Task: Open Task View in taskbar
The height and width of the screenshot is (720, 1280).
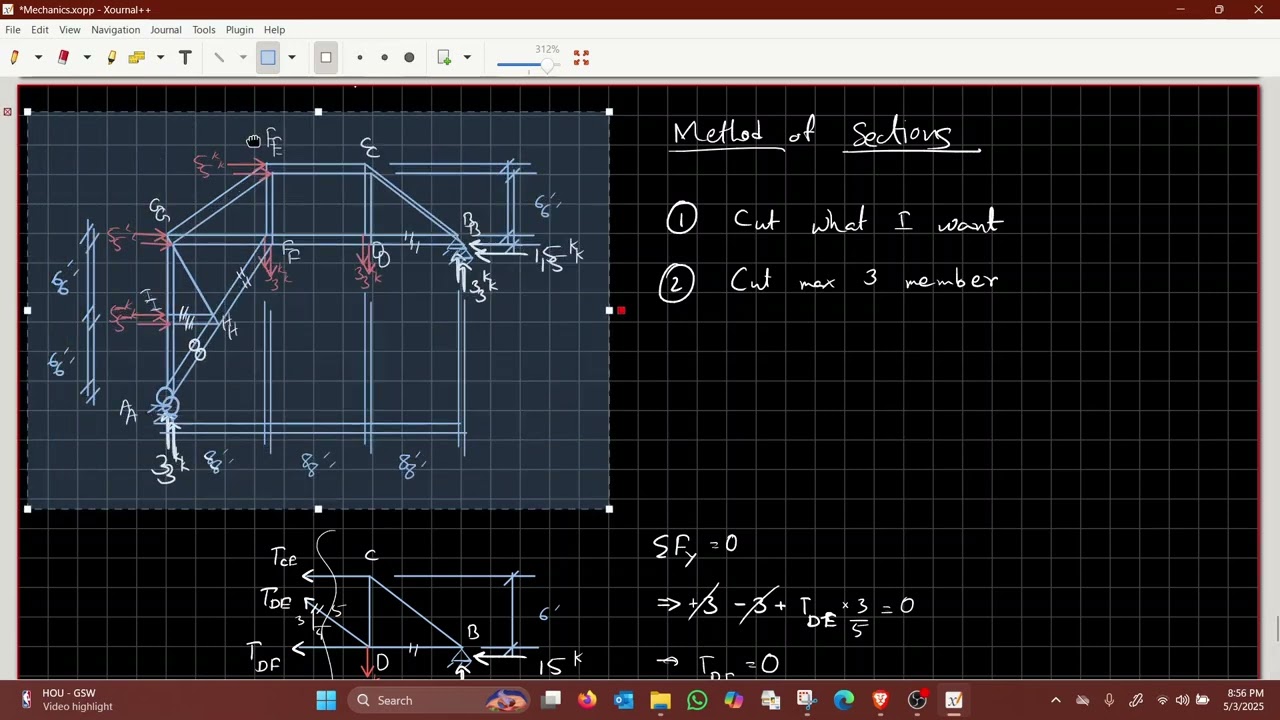Action: 551,700
